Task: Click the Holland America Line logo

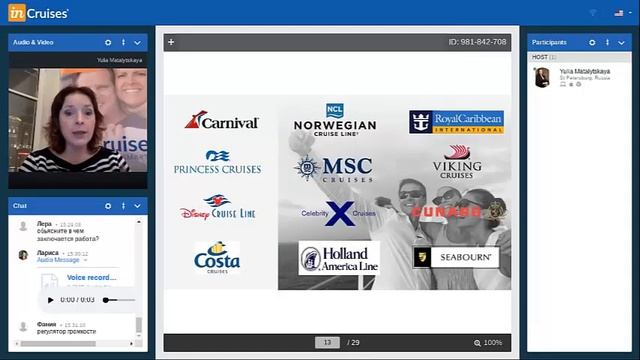Action: (339, 258)
